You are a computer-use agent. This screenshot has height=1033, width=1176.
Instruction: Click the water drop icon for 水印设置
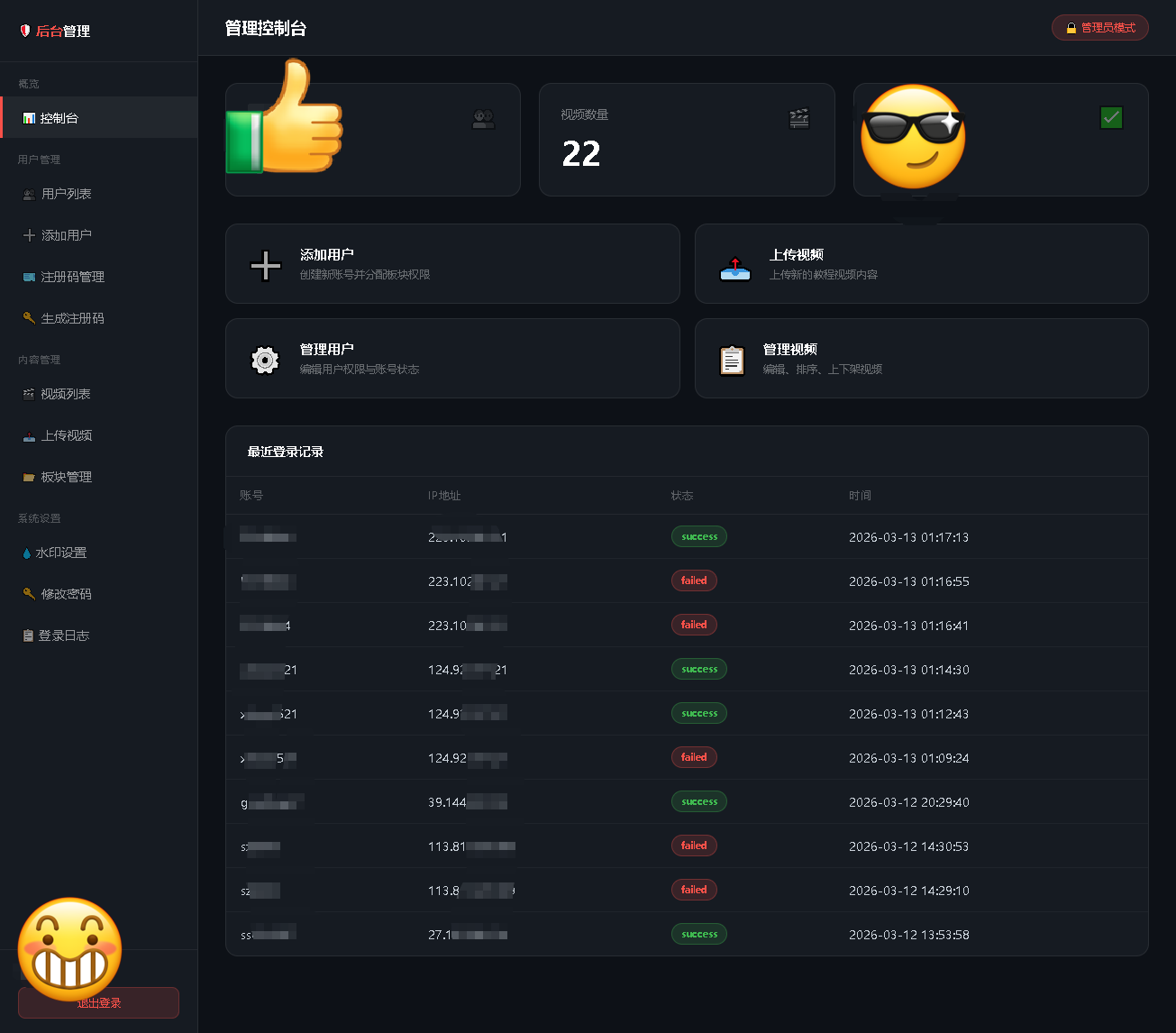[x=26, y=553]
